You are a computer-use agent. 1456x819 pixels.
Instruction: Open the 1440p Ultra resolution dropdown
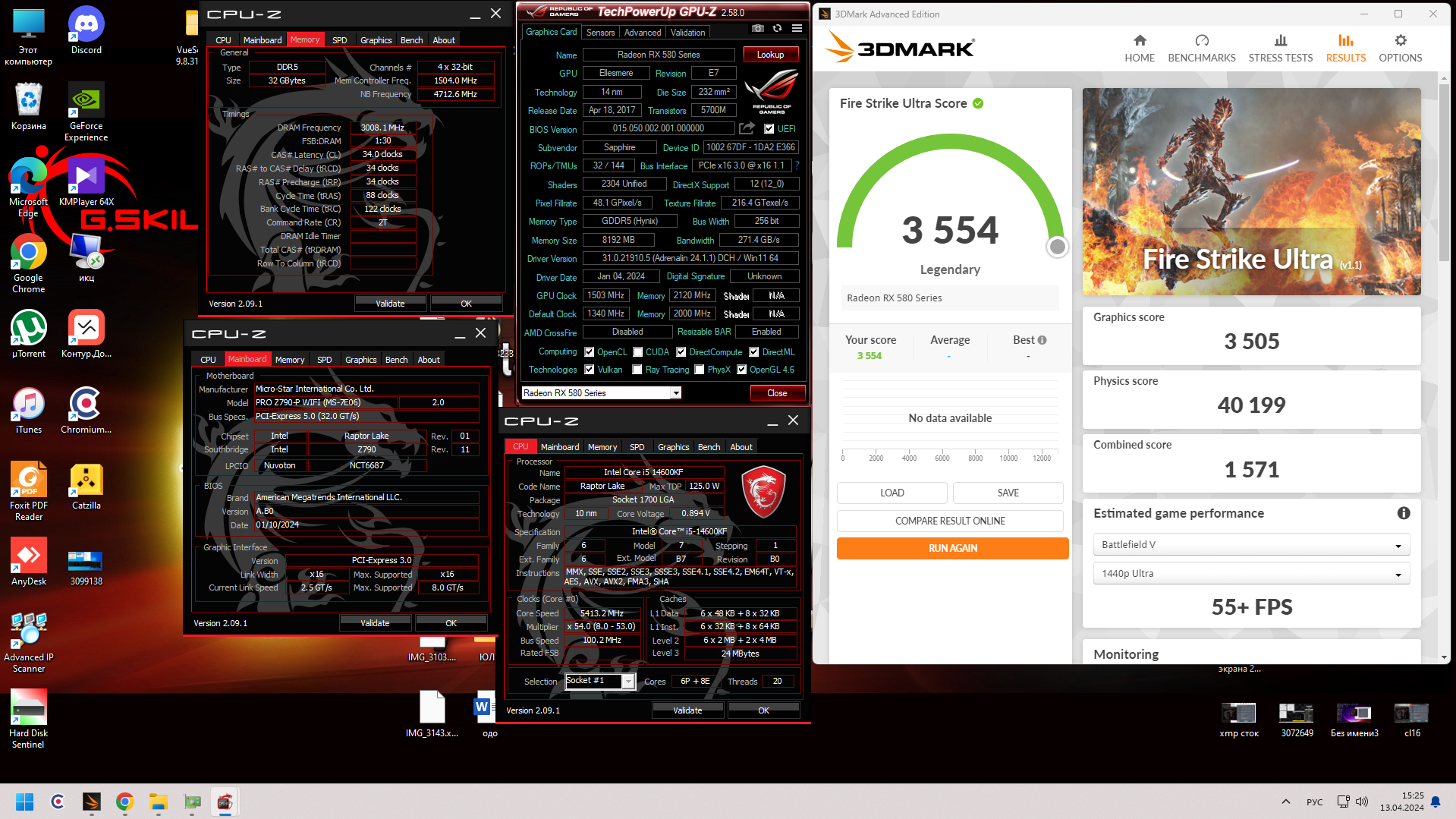(1251, 574)
